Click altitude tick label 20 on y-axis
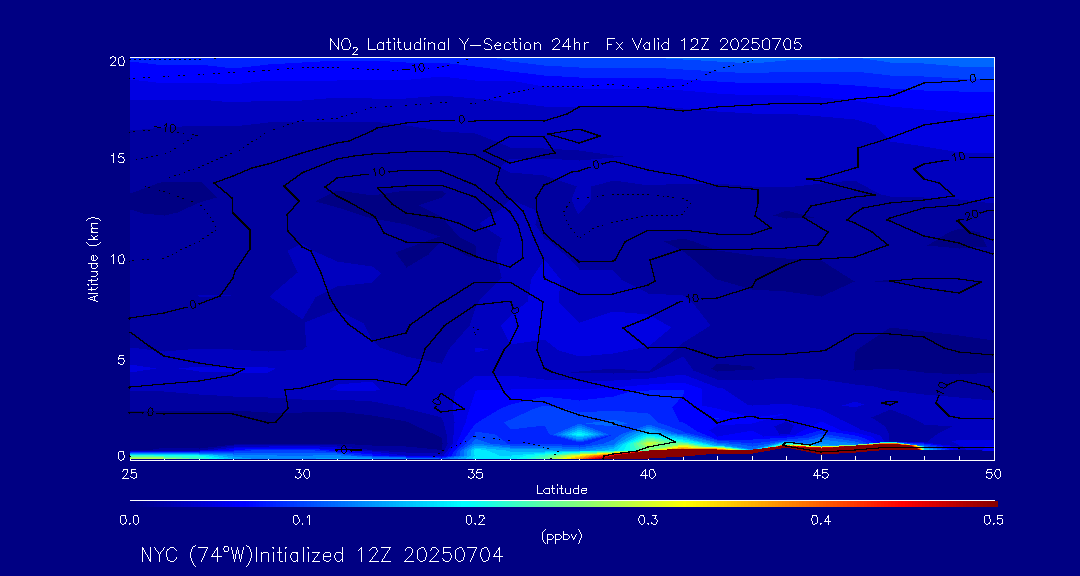Screen dimensions: 1080x576 click(x=115, y=60)
